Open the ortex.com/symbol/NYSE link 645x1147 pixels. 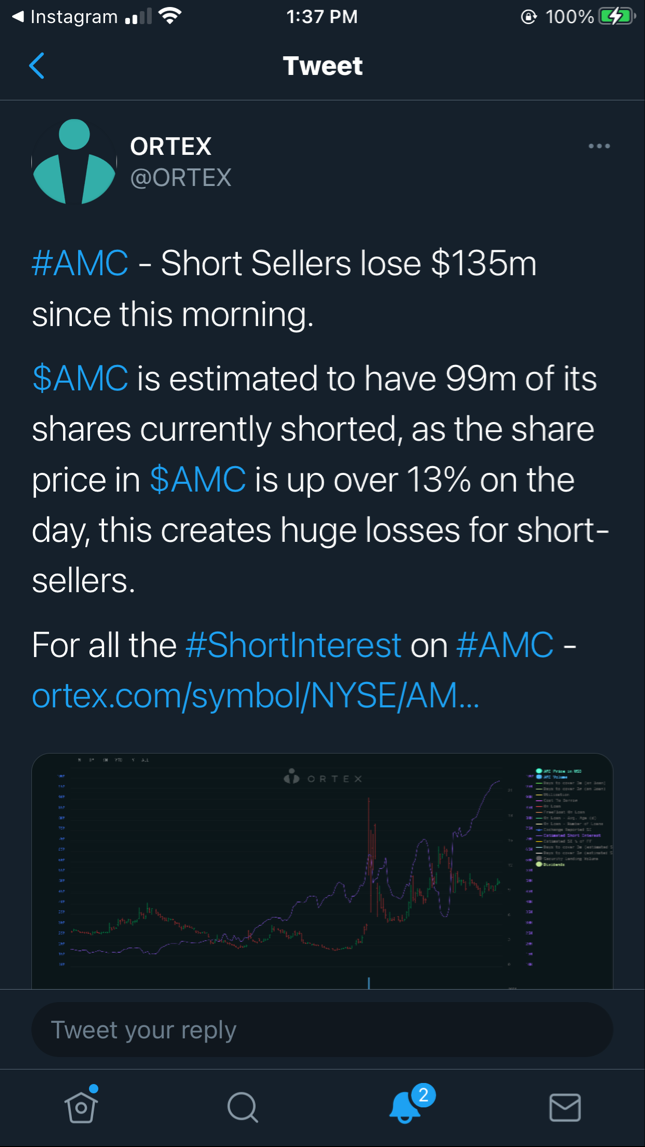pyautogui.click(x=256, y=695)
